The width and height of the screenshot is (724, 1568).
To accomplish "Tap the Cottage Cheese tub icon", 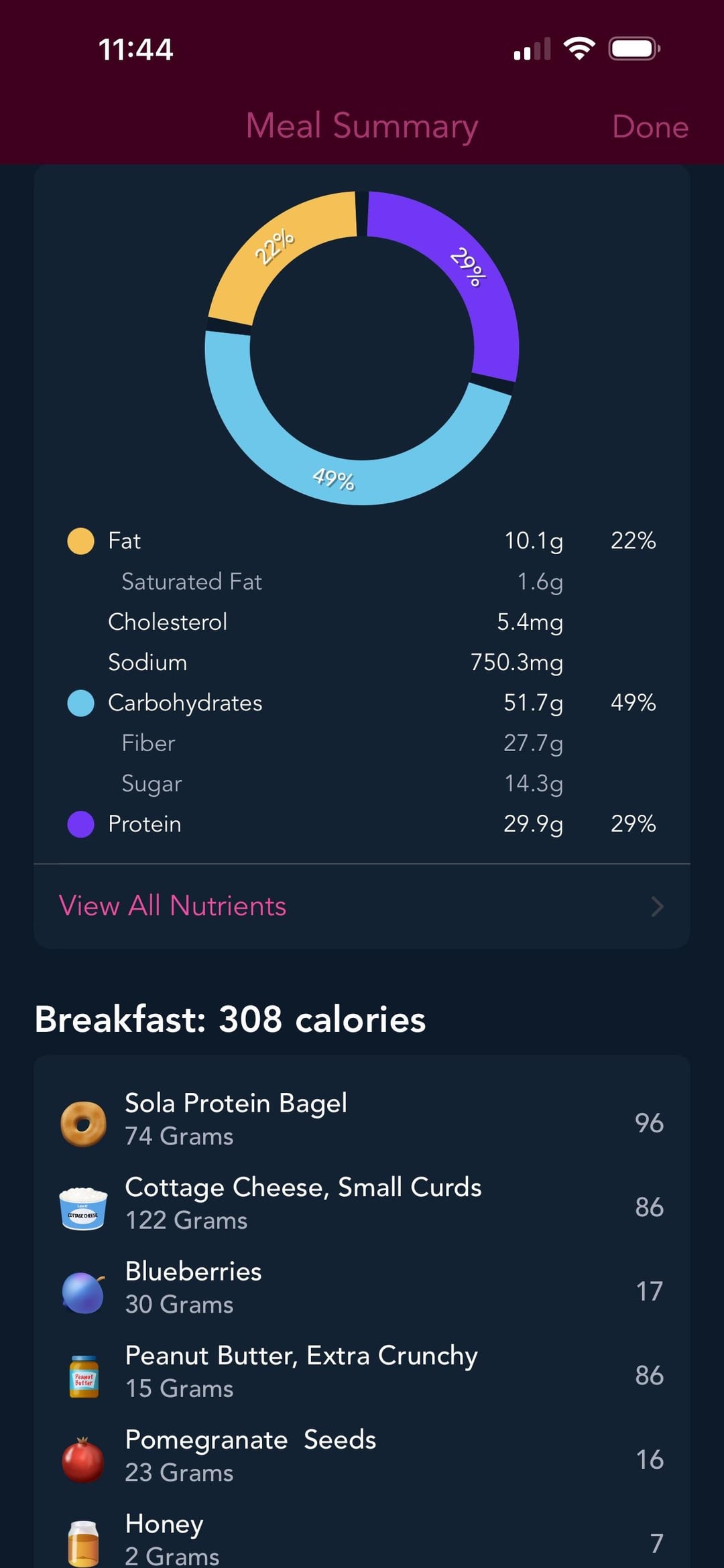I will (83, 1207).
